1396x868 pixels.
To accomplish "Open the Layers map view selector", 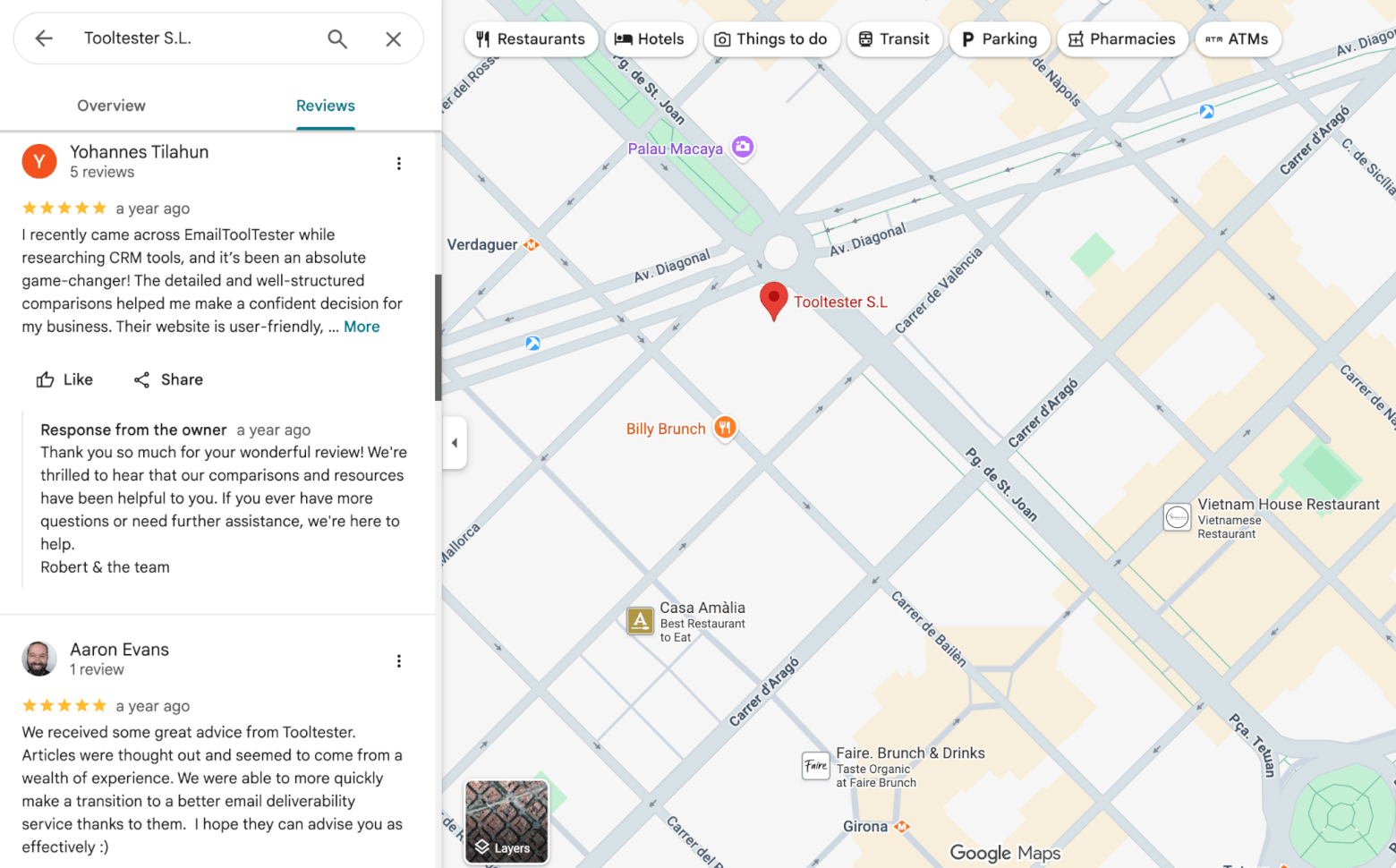I will click(x=506, y=822).
